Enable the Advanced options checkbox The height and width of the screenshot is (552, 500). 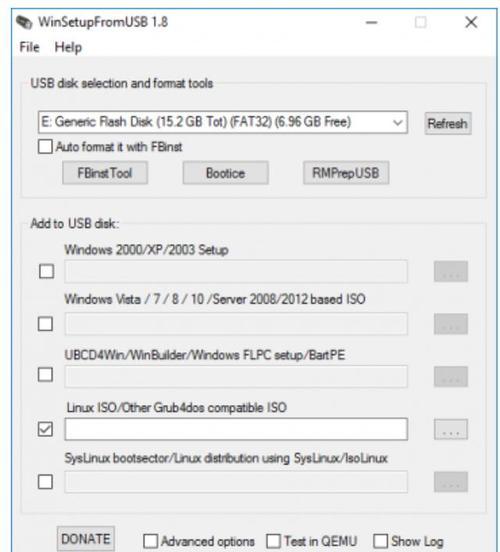pyautogui.click(x=151, y=541)
